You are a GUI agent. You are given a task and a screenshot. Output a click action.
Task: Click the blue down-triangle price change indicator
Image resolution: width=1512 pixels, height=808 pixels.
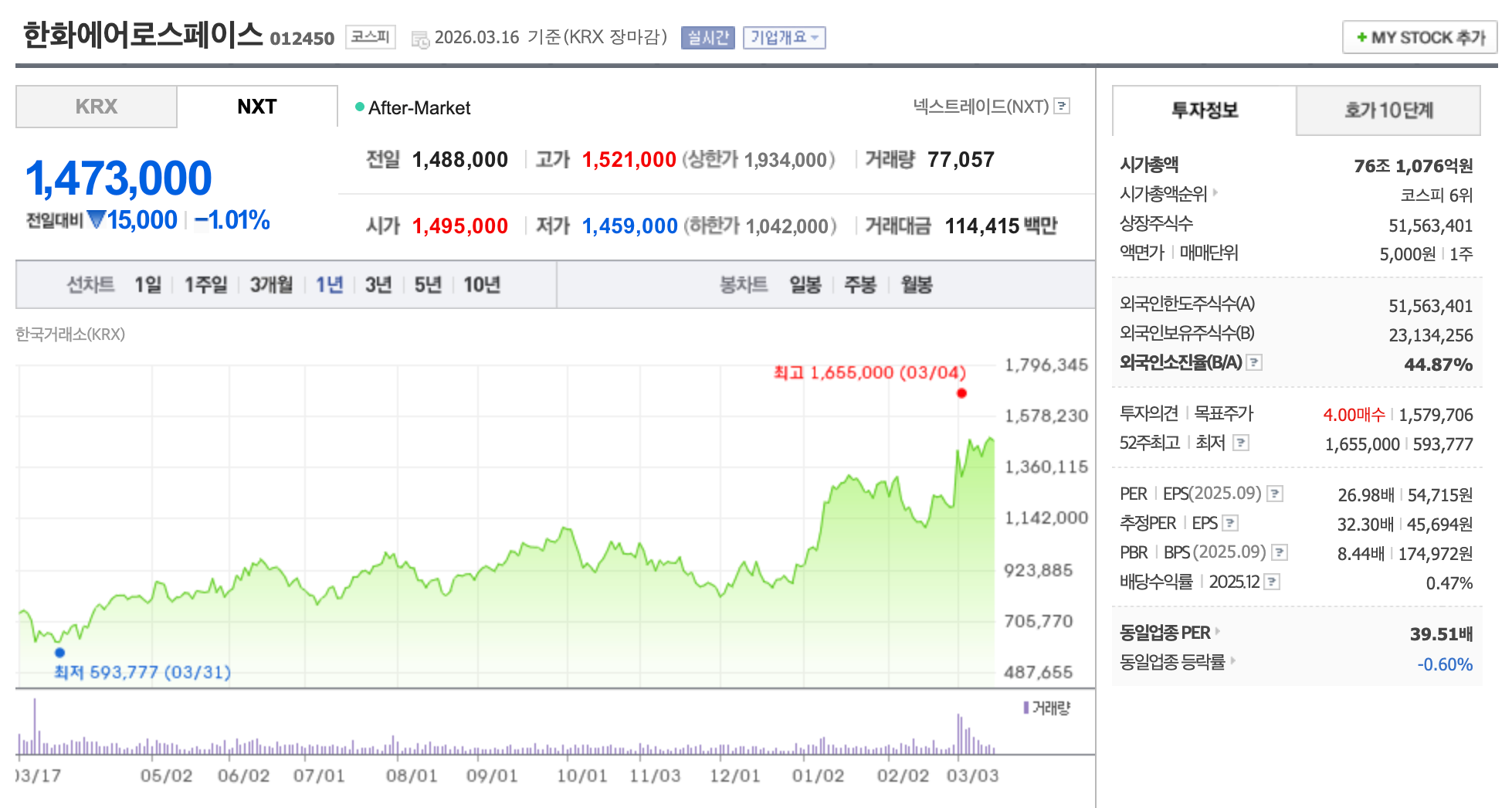click(97, 220)
